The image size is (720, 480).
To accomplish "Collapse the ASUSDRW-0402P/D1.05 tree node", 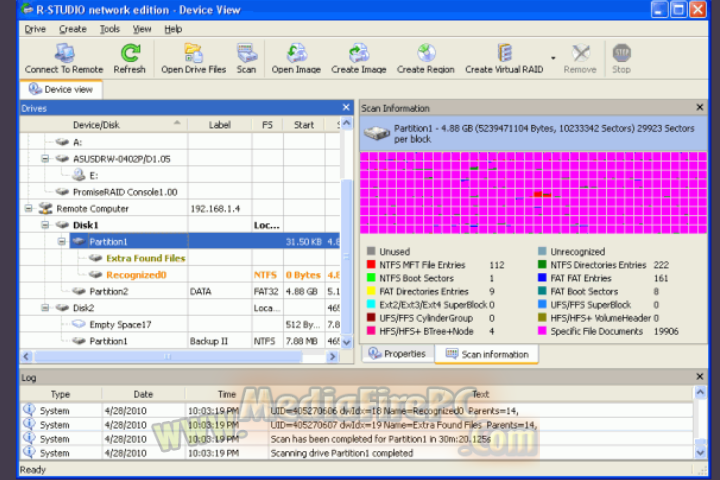I will 45,159.
